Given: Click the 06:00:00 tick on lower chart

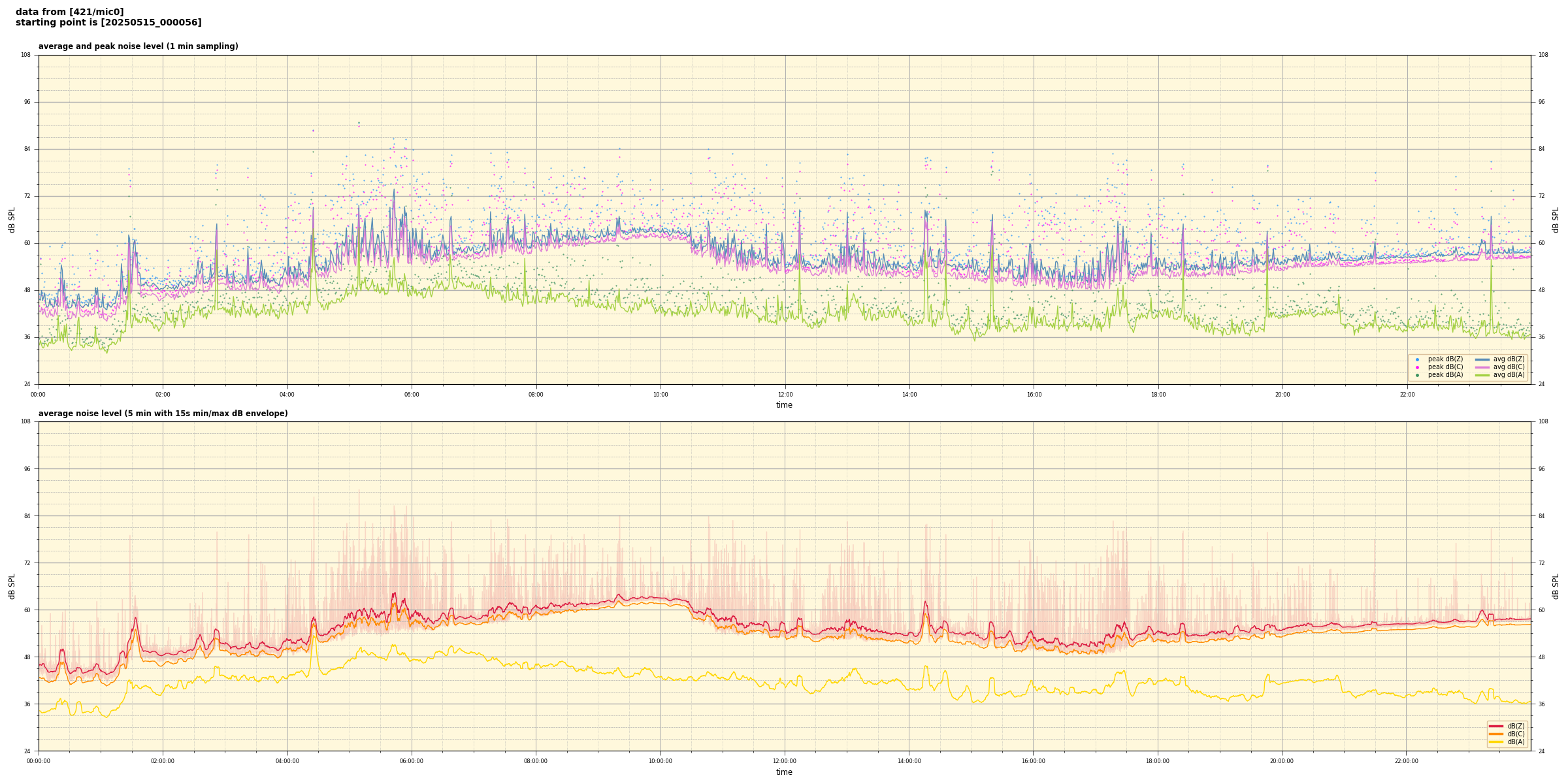Looking at the screenshot, I should [x=412, y=761].
